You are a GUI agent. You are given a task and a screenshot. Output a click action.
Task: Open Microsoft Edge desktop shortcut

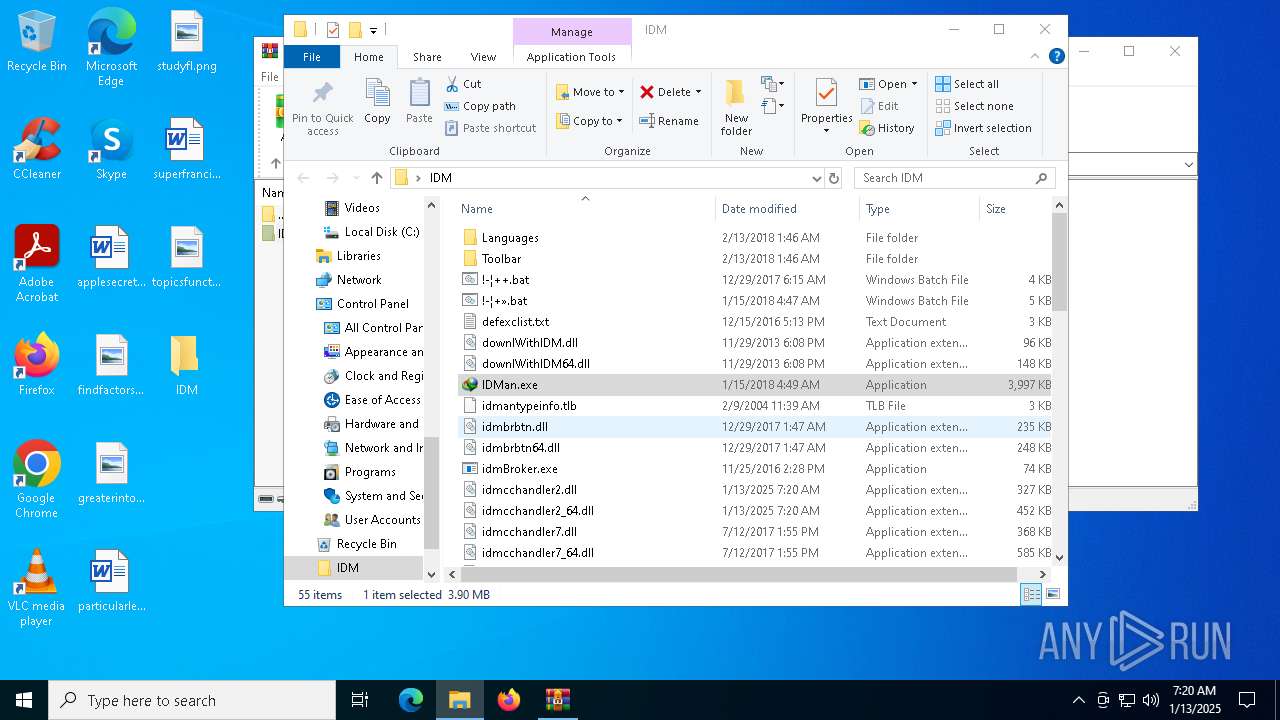click(111, 47)
